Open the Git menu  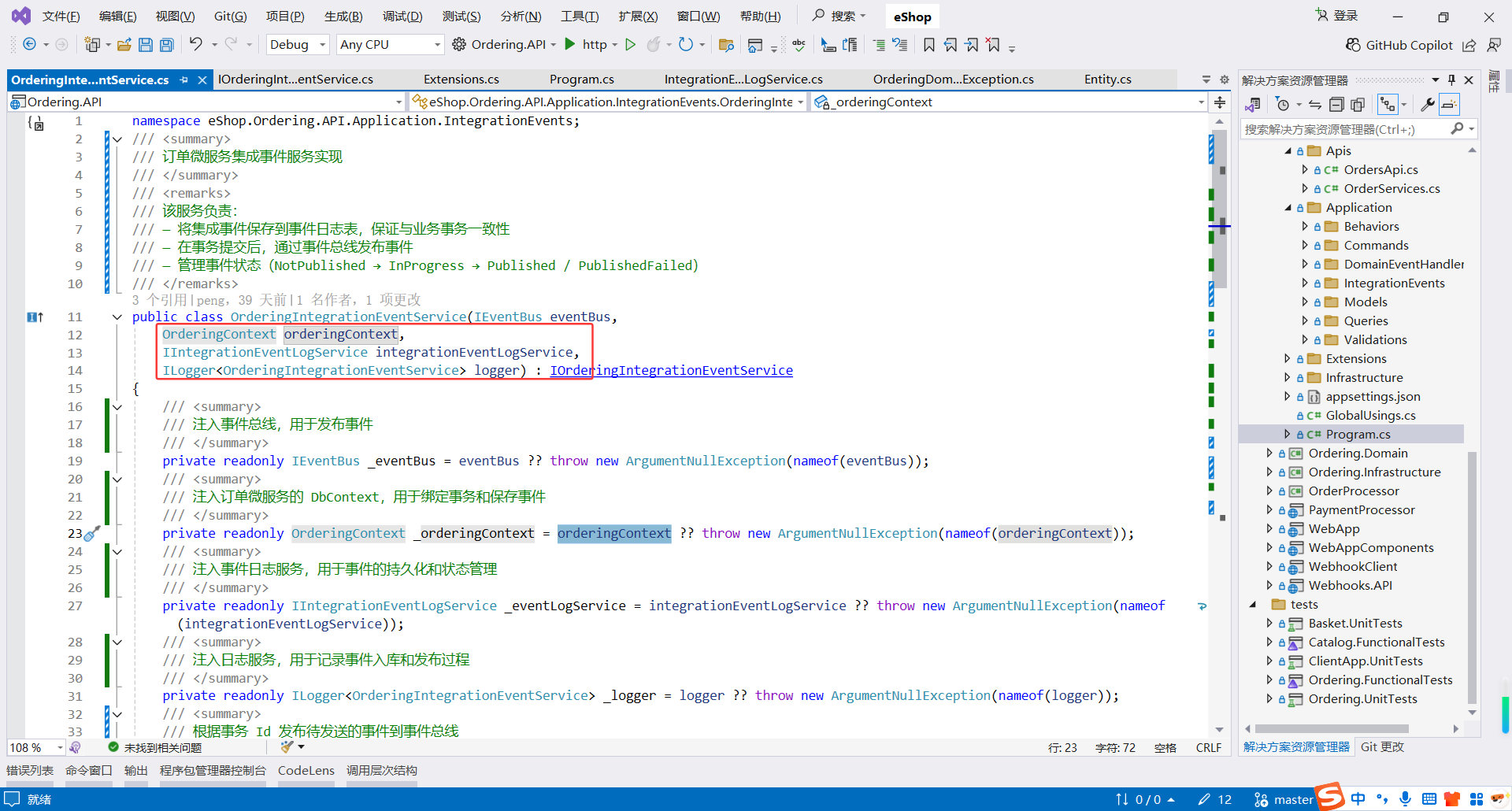[230, 16]
